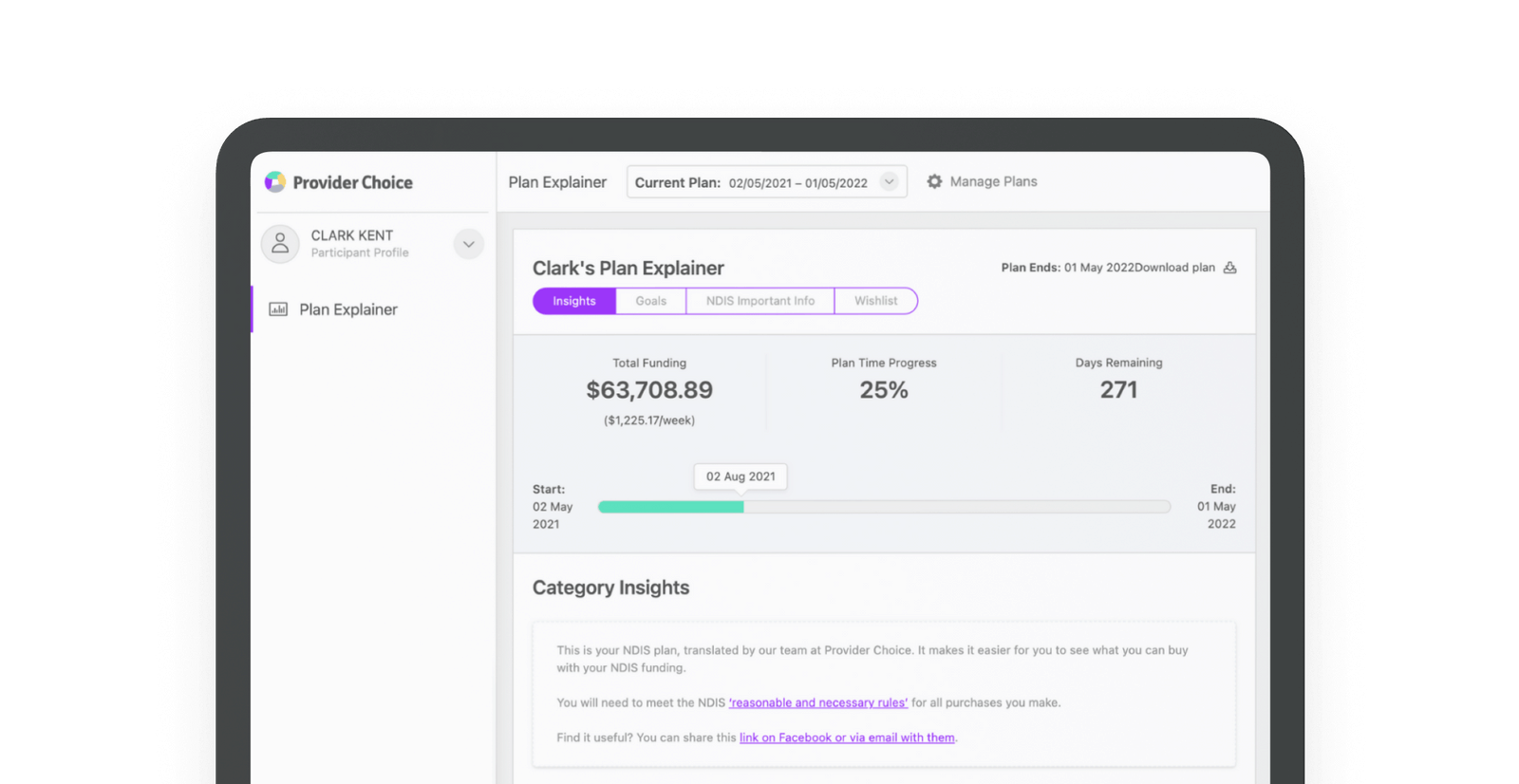Switch to the Goals tab
The image size is (1519, 784).
coord(651,301)
